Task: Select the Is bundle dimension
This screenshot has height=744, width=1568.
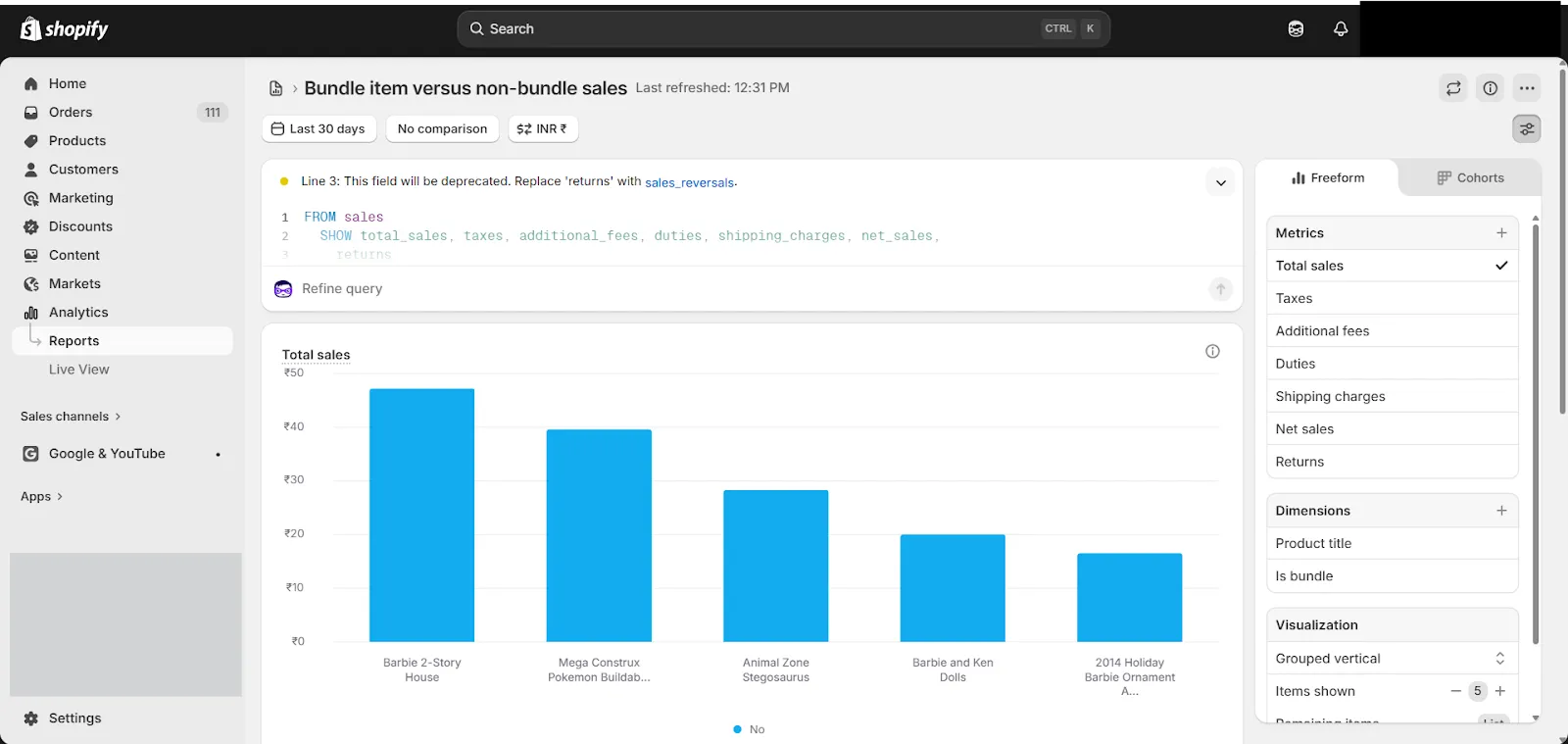Action: 1392,576
